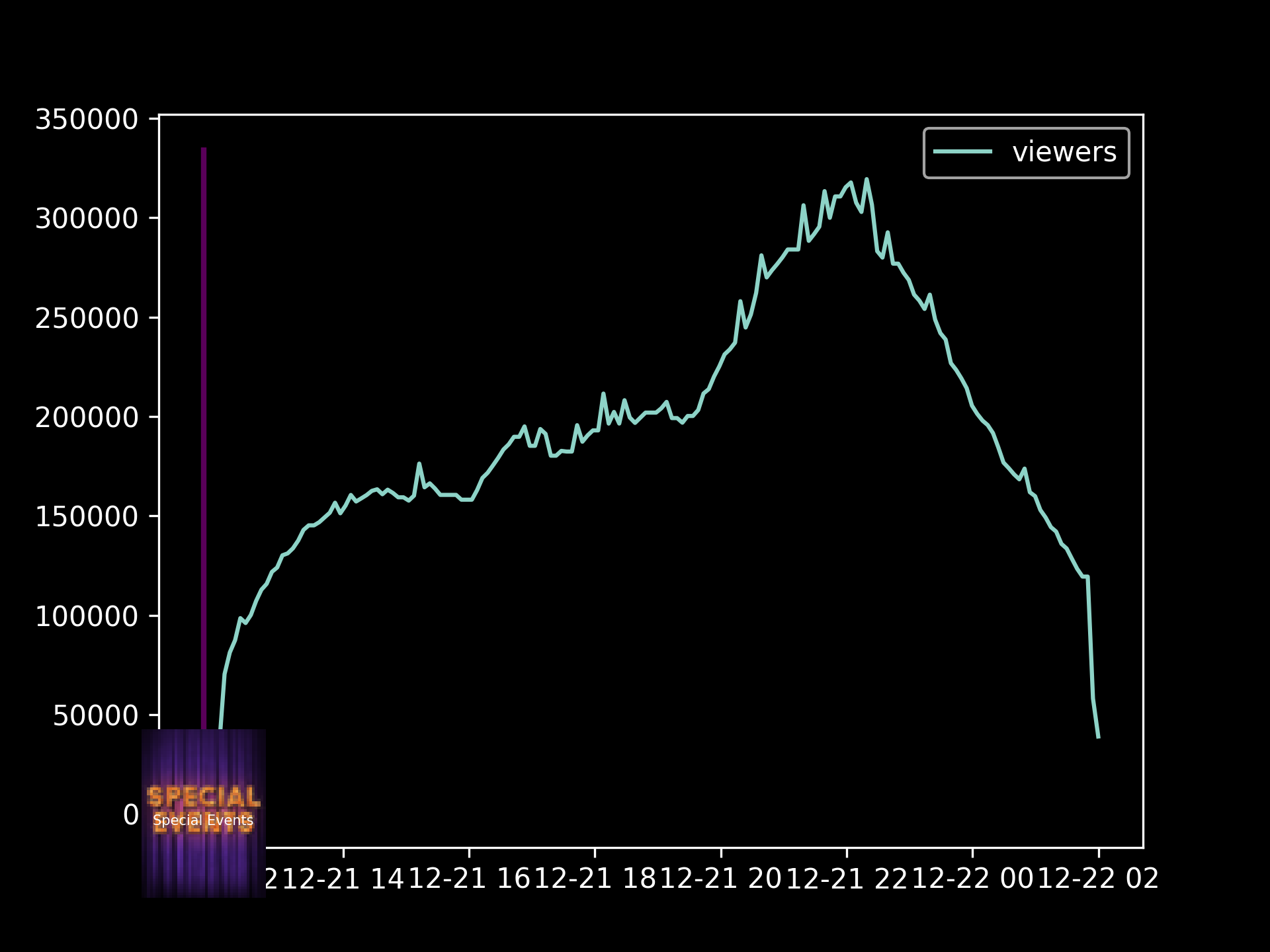Select the 12-21 16 x-axis label
The width and height of the screenshot is (1270, 952).
point(469,879)
